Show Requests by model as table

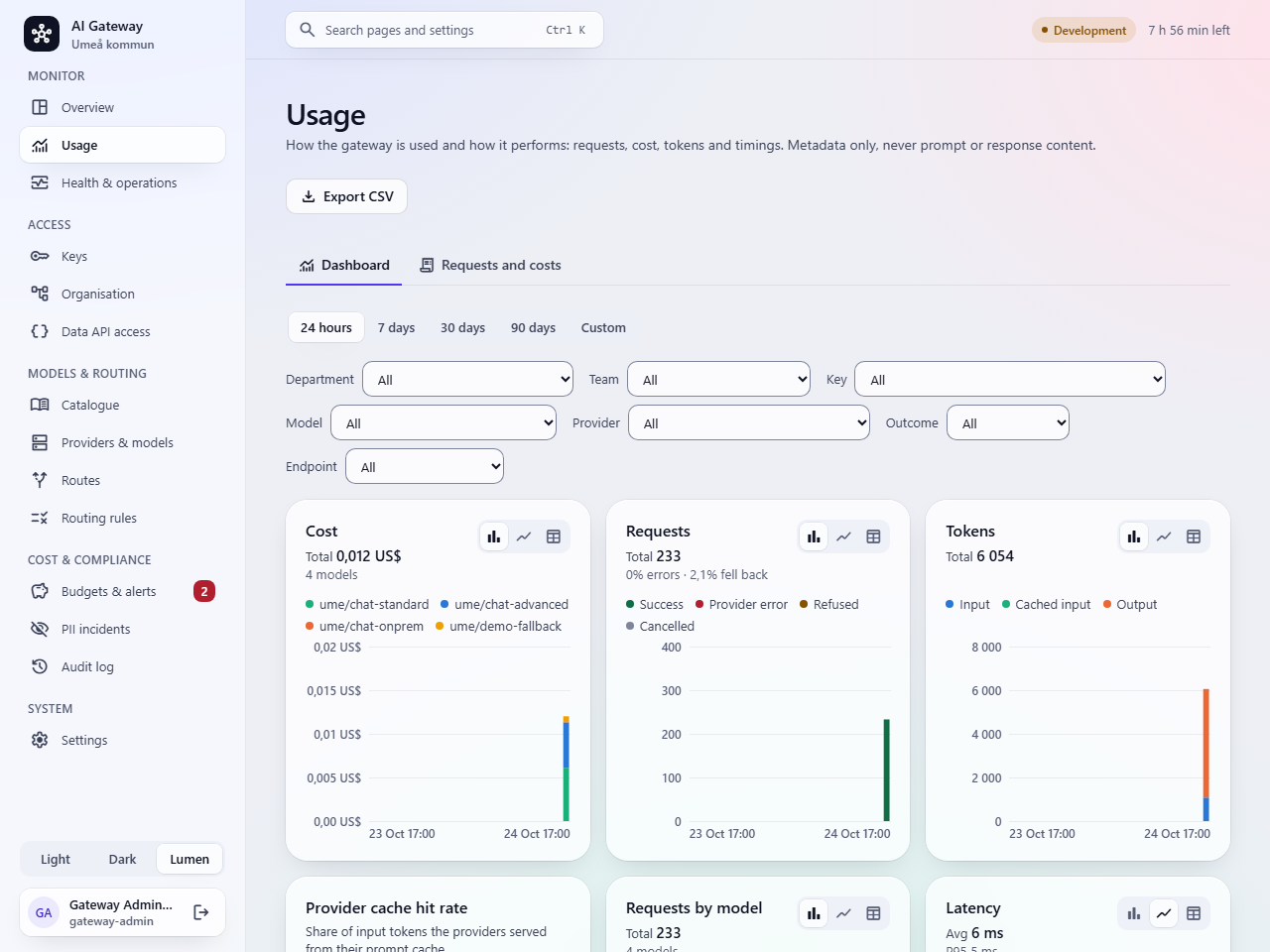(x=873, y=913)
